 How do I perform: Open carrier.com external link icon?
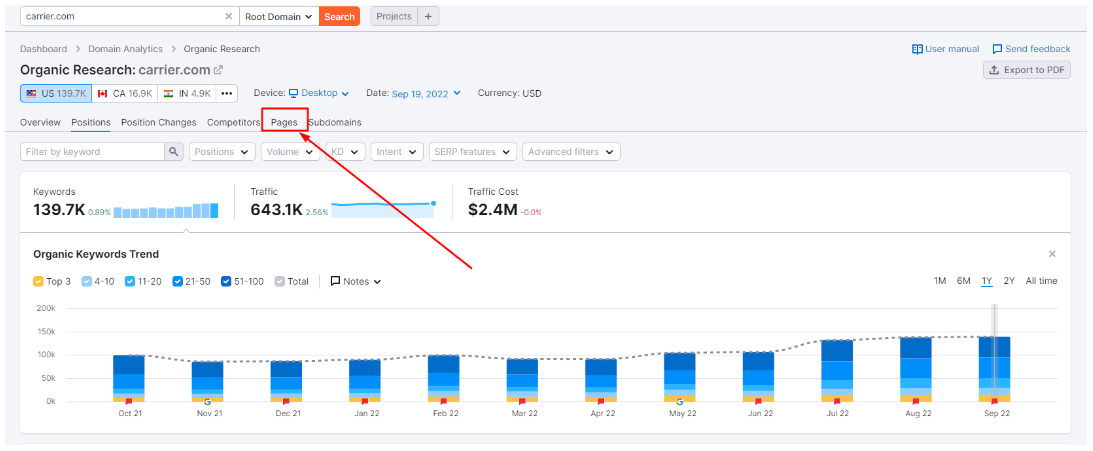click(x=218, y=70)
